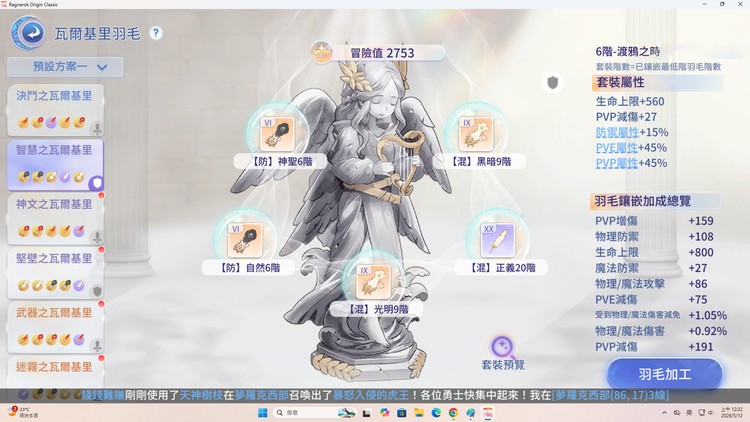
Task: Click the 羽毛加工 button
Action: click(x=664, y=374)
